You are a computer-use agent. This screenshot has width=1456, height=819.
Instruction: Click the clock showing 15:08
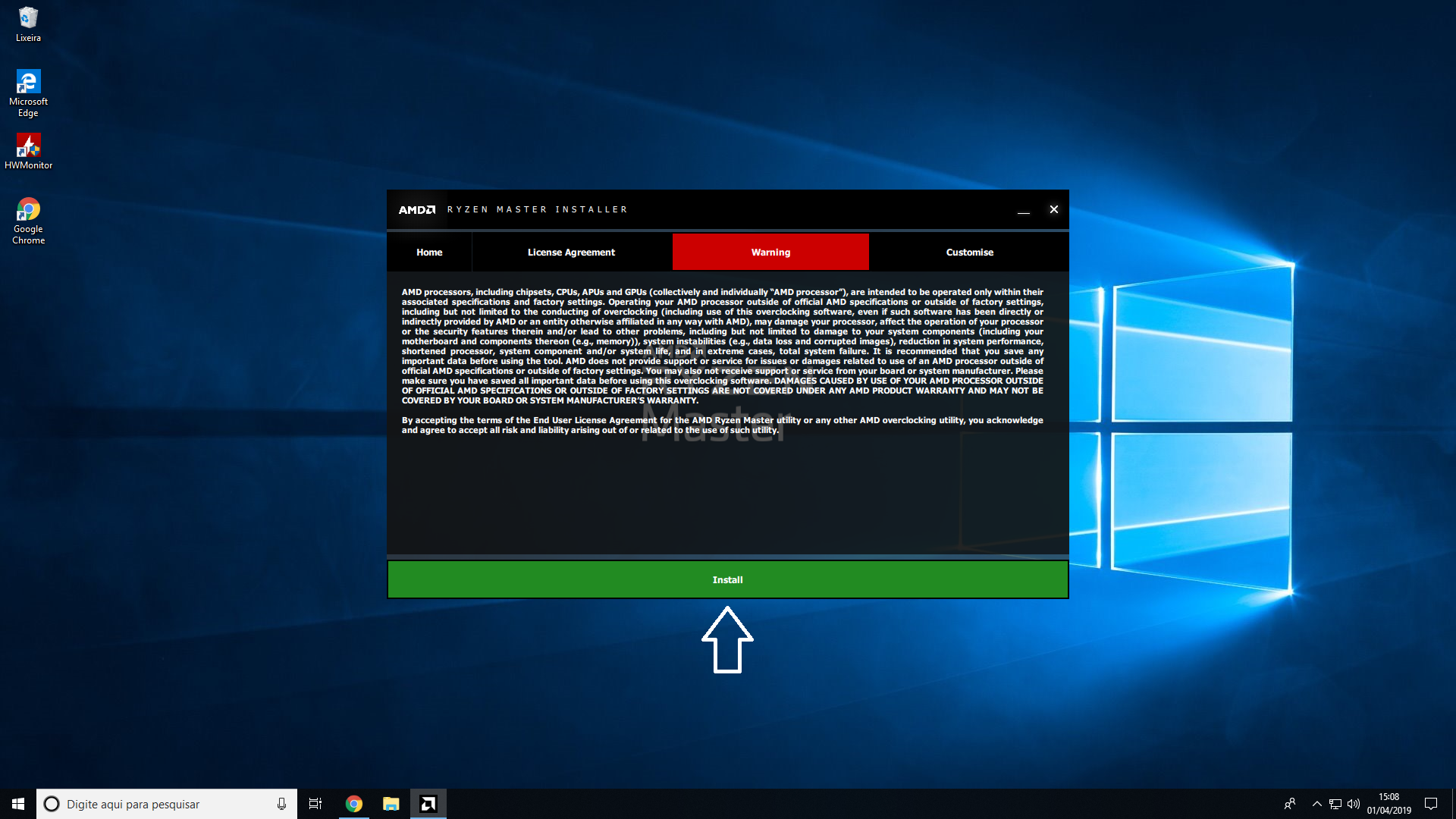coord(1389,804)
